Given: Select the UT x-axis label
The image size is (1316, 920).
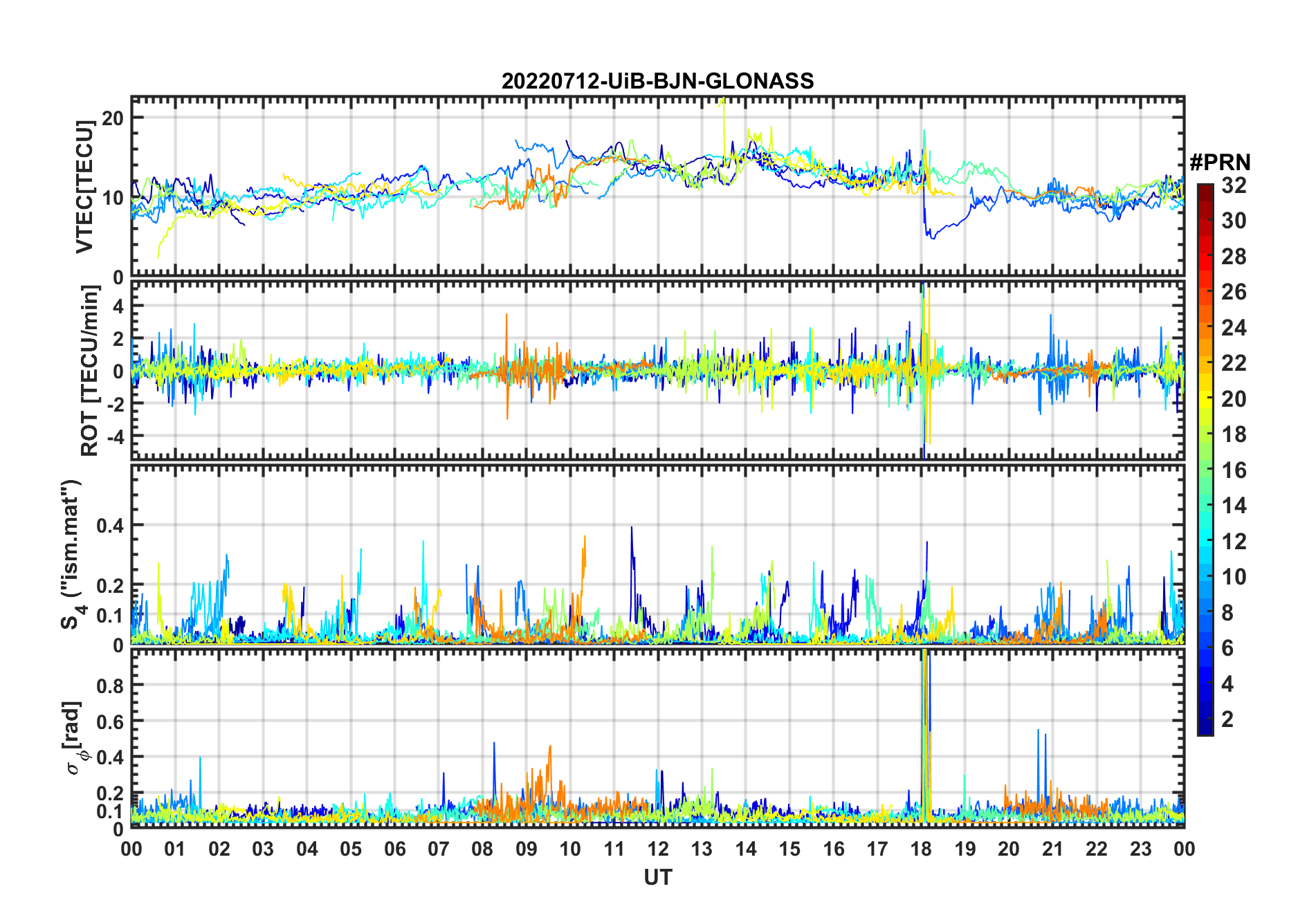Looking at the screenshot, I should pyautogui.click(x=657, y=877).
